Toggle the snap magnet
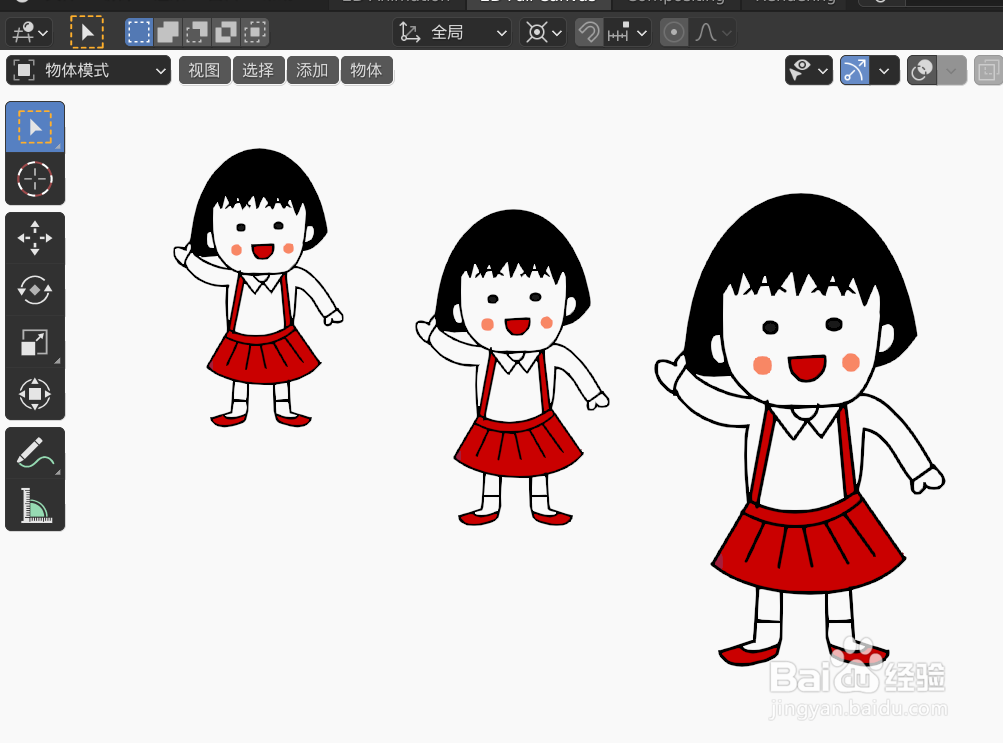The width and height of the screenshot is (1003, 743). tap(589, 32)
